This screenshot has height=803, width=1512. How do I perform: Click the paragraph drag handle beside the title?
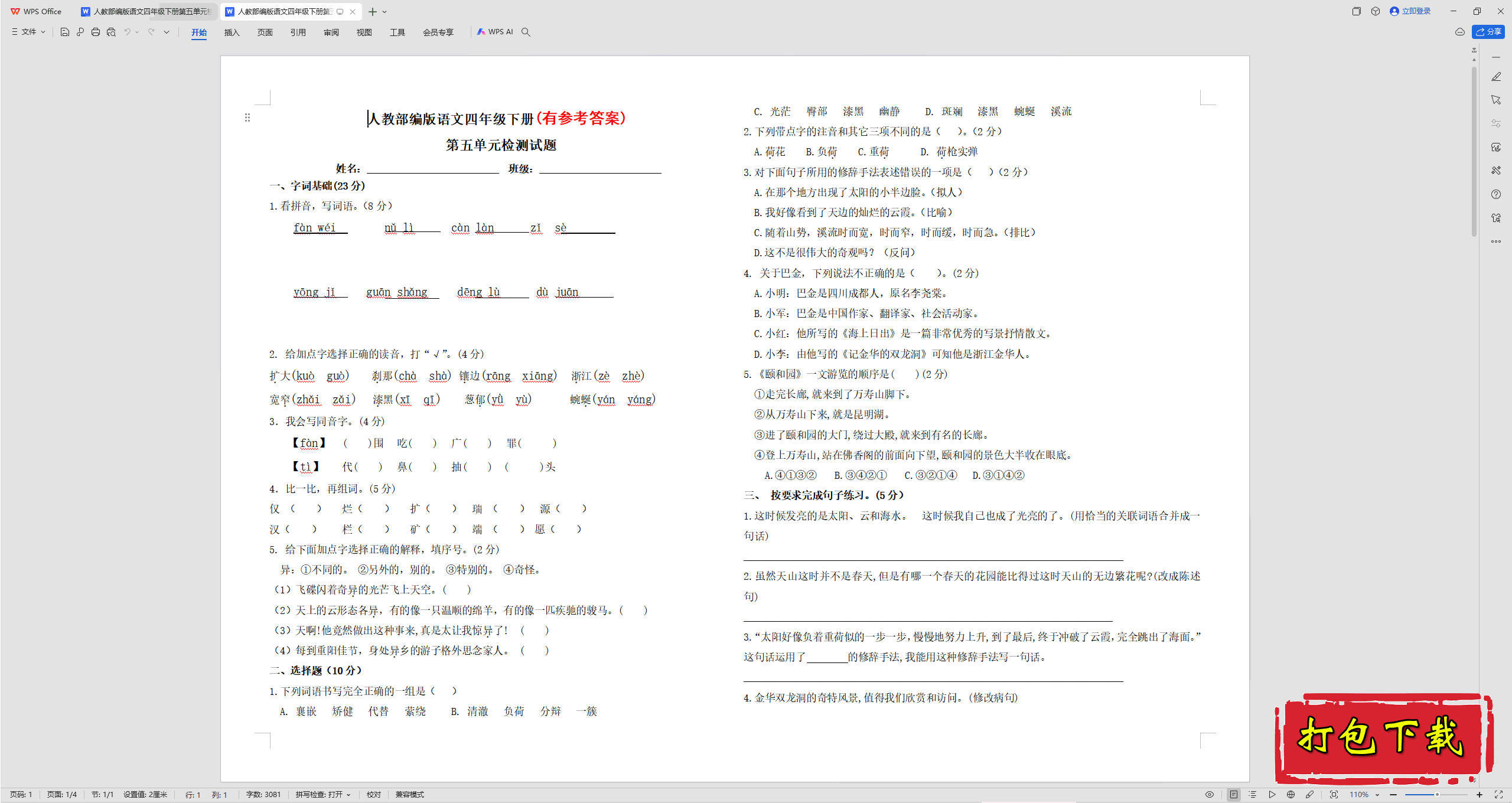click(247, 117)
